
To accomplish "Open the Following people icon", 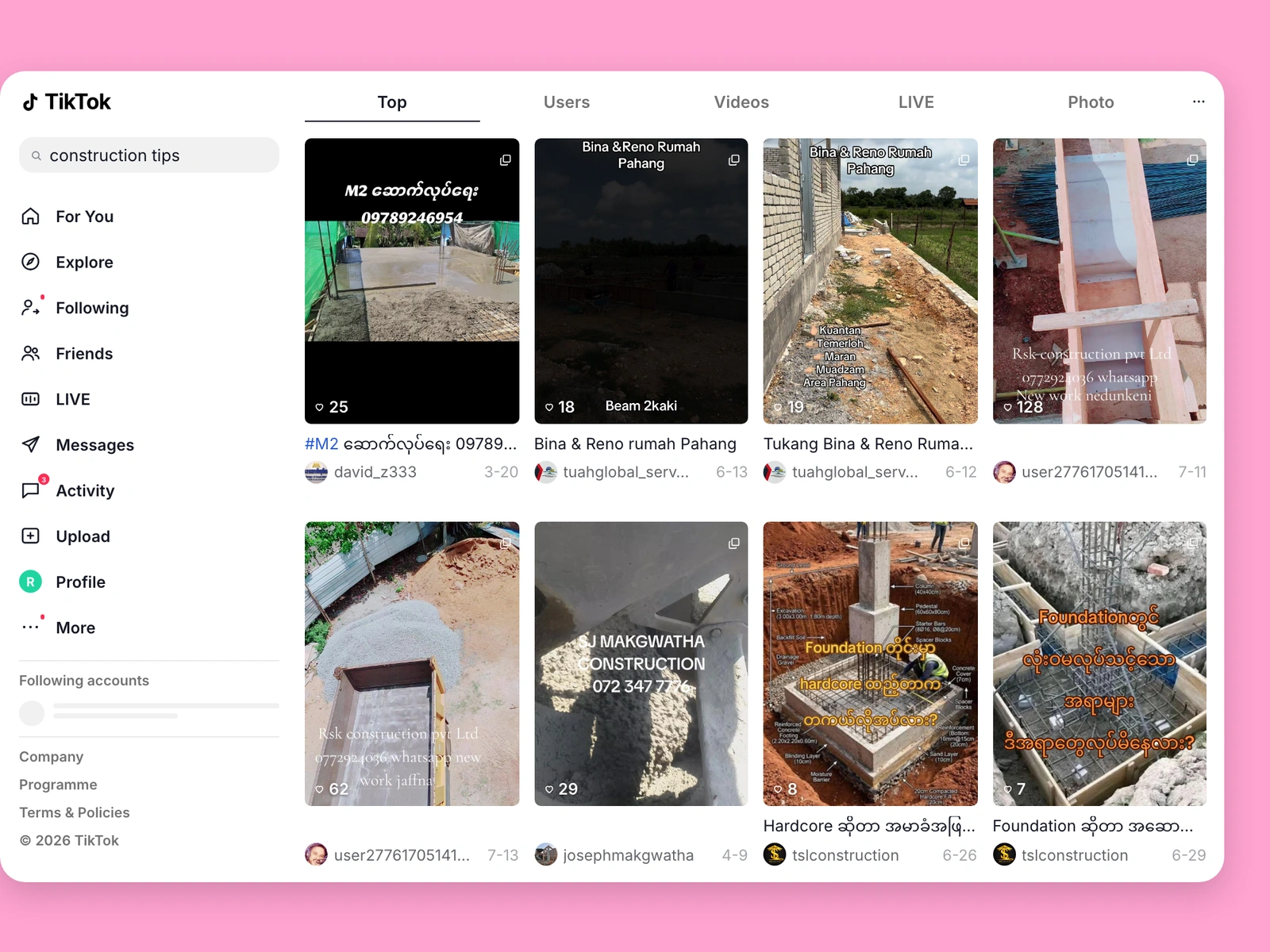I will pos(31,308).
